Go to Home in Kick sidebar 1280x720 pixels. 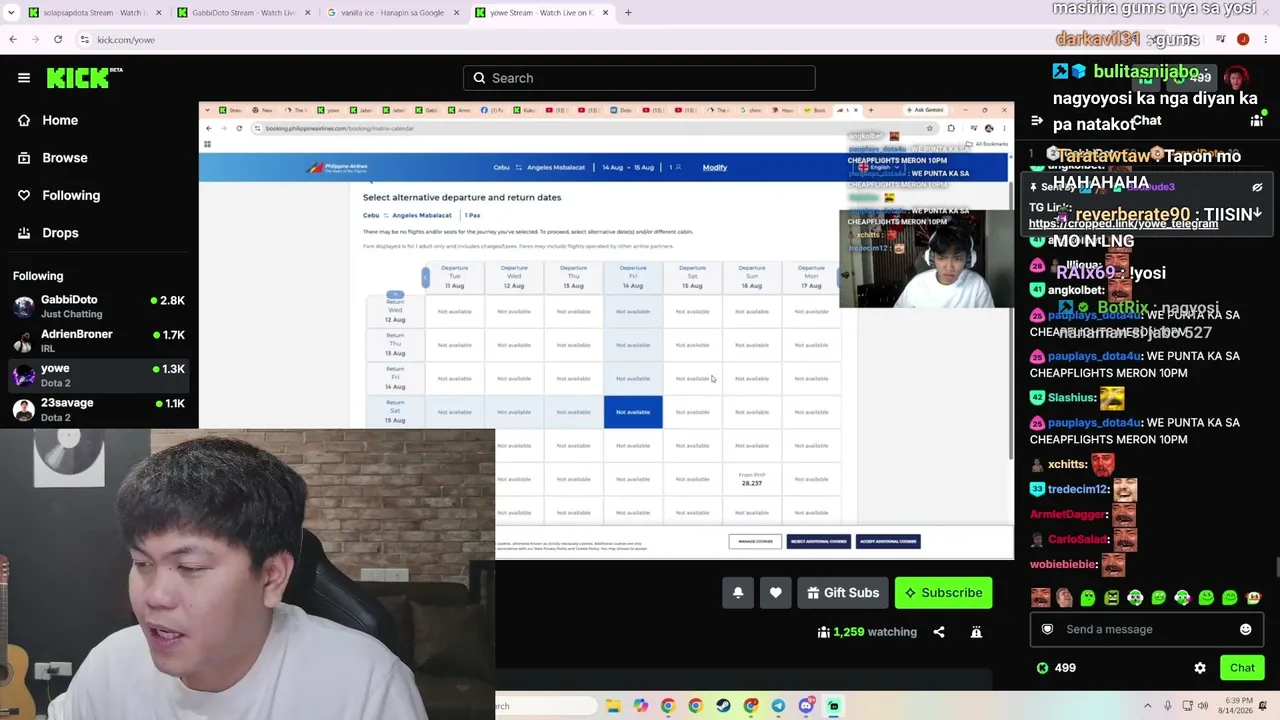(60, 120)
